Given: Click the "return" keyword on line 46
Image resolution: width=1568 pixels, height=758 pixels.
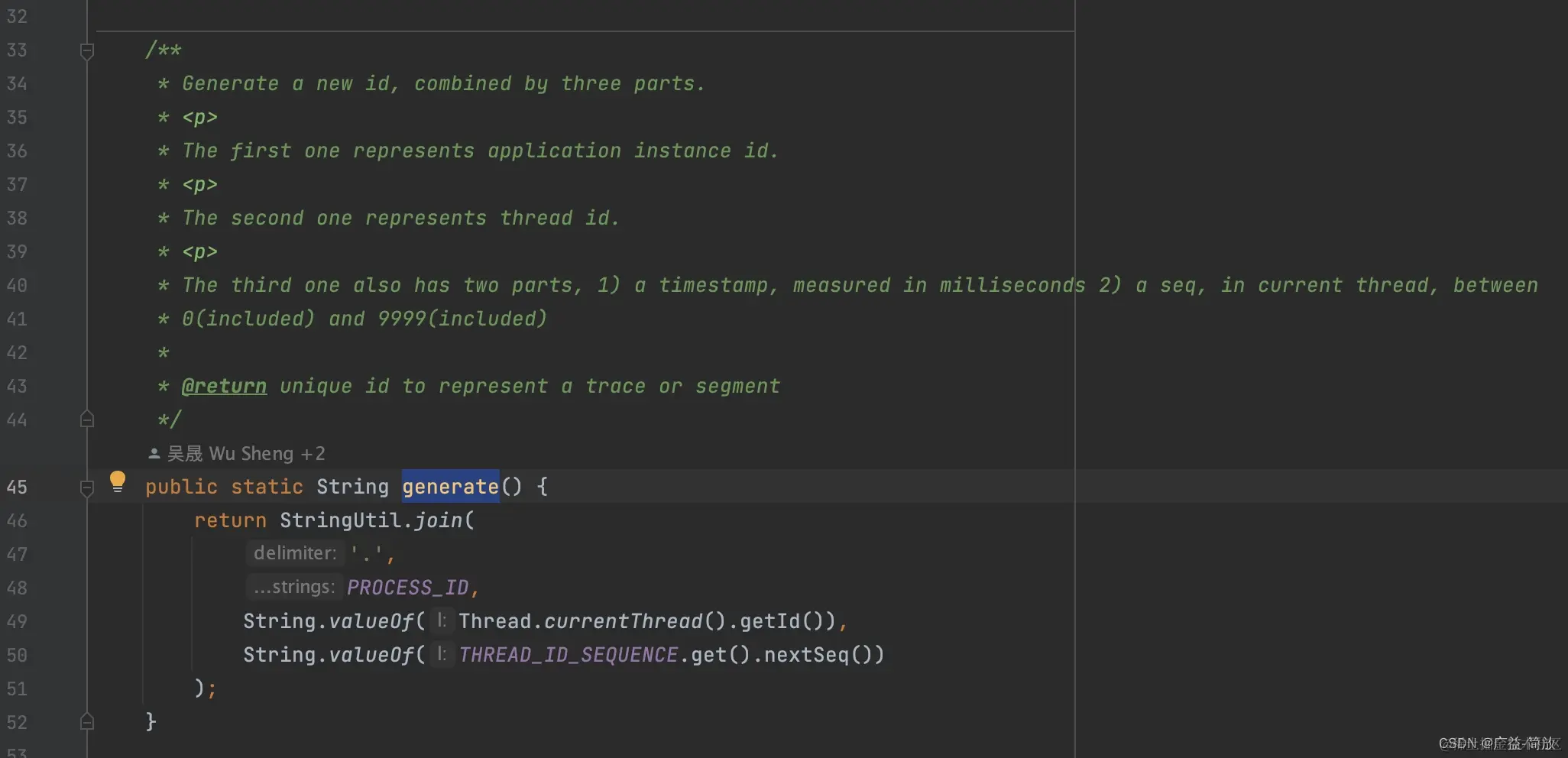Looking at the screenshot, I should click(x=231, y=520).
